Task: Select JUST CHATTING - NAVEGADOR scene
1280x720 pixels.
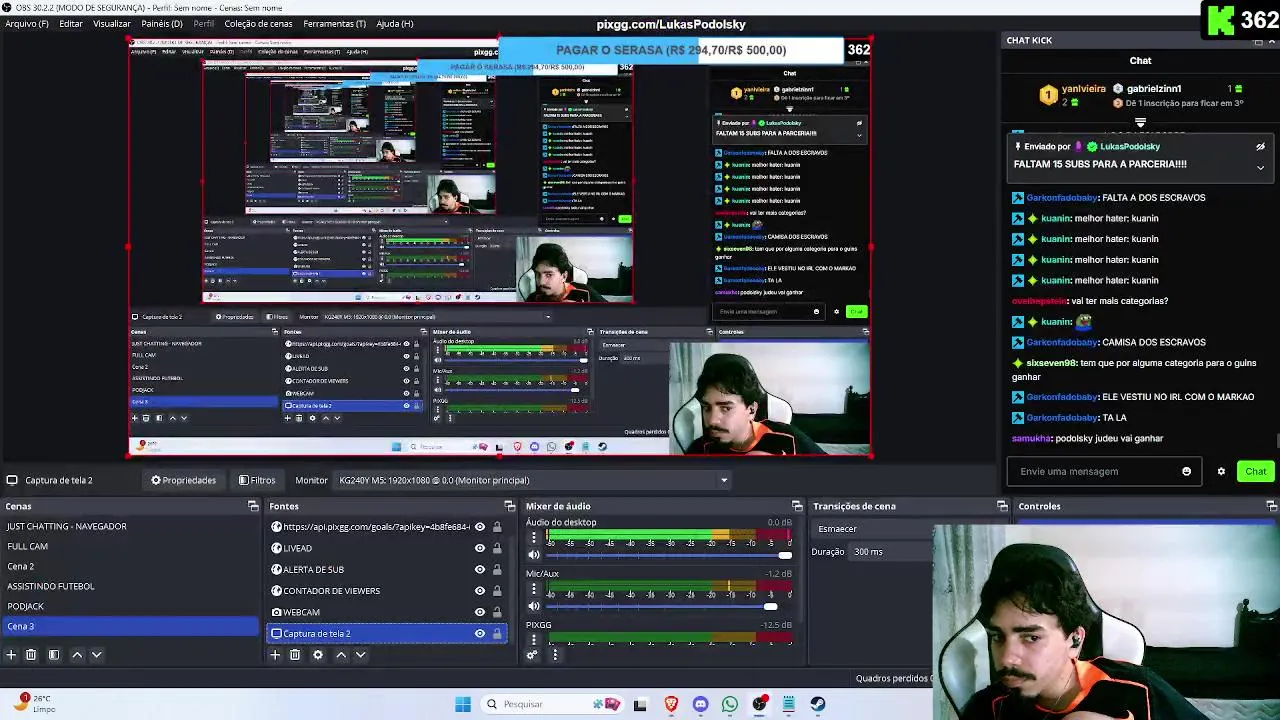Action: tap(130, 526)
